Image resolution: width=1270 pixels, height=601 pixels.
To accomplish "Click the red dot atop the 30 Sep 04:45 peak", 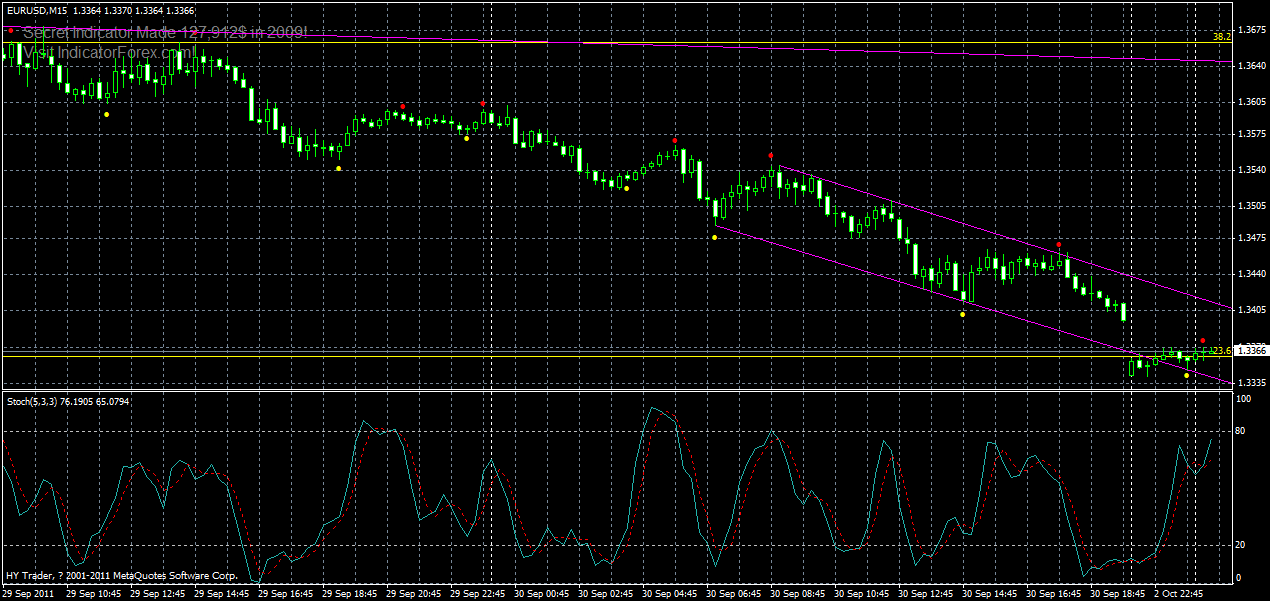I will 676,139.
